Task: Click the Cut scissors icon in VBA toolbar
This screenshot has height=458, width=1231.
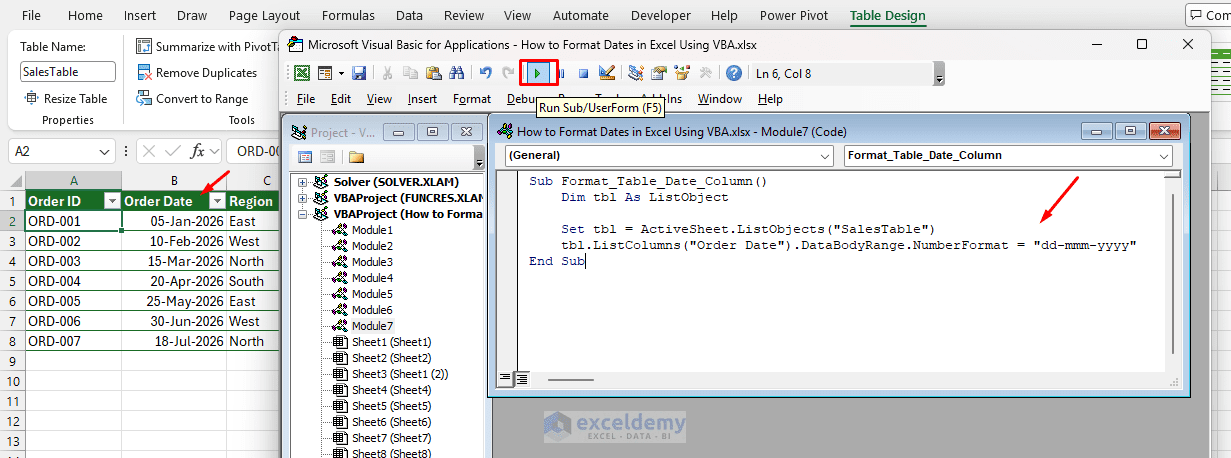Action: tap(387, 73)
